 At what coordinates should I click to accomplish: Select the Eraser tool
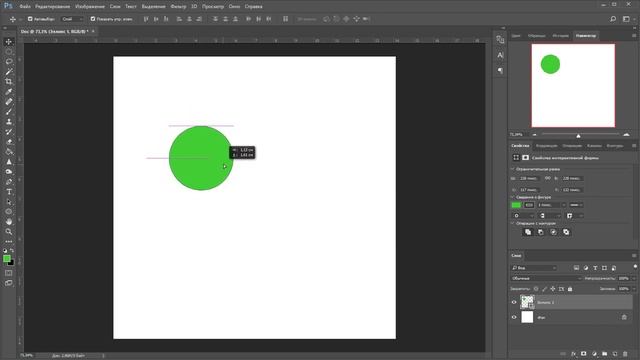pos(9,142)
